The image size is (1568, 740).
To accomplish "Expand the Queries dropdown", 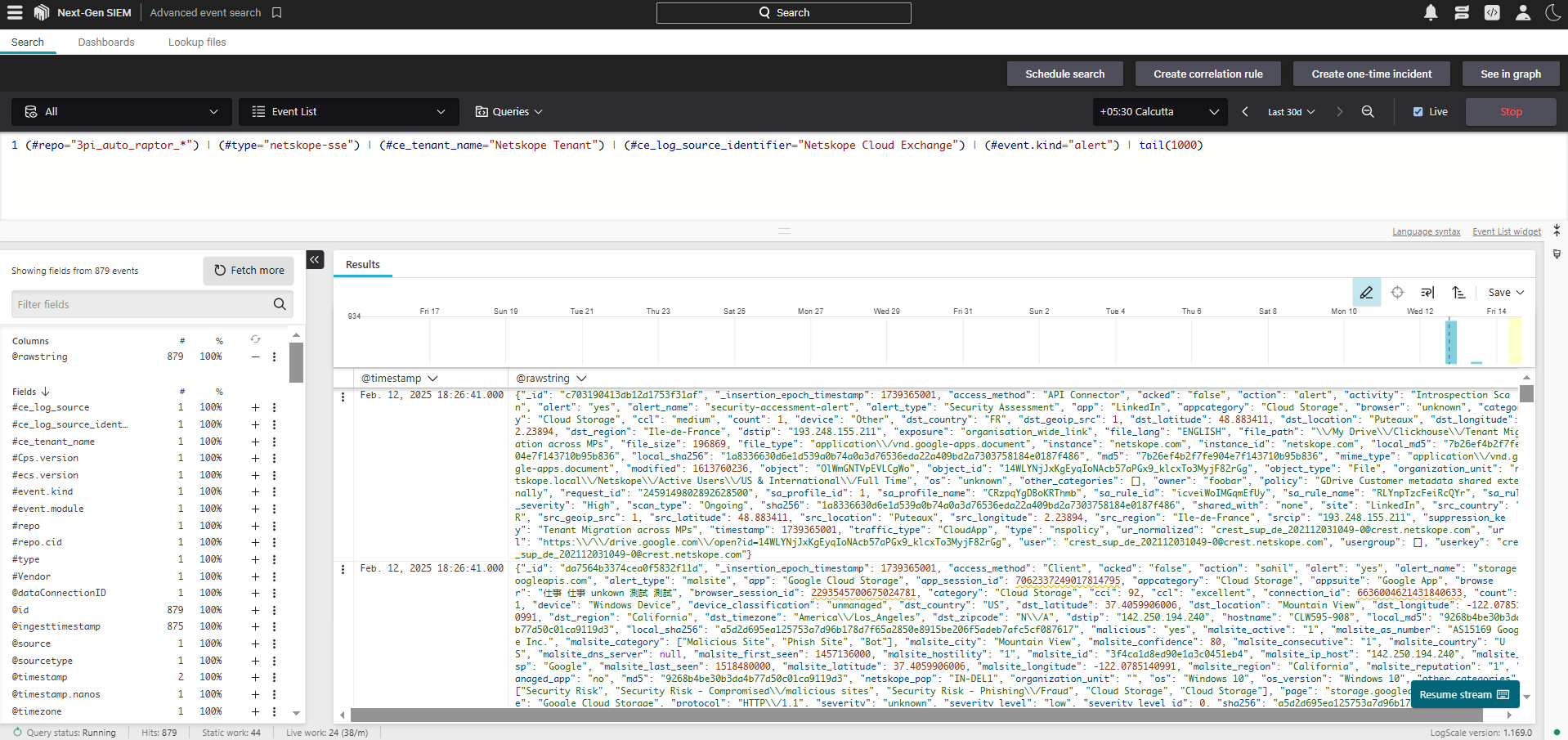I will click(509, 111).
